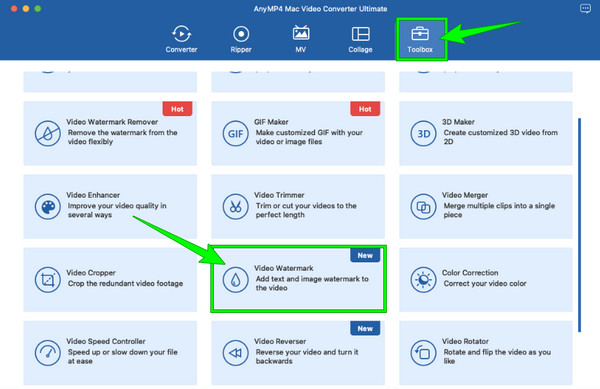
Task: Click the green macOS zoom window button
Action: [x=38, y=8]
